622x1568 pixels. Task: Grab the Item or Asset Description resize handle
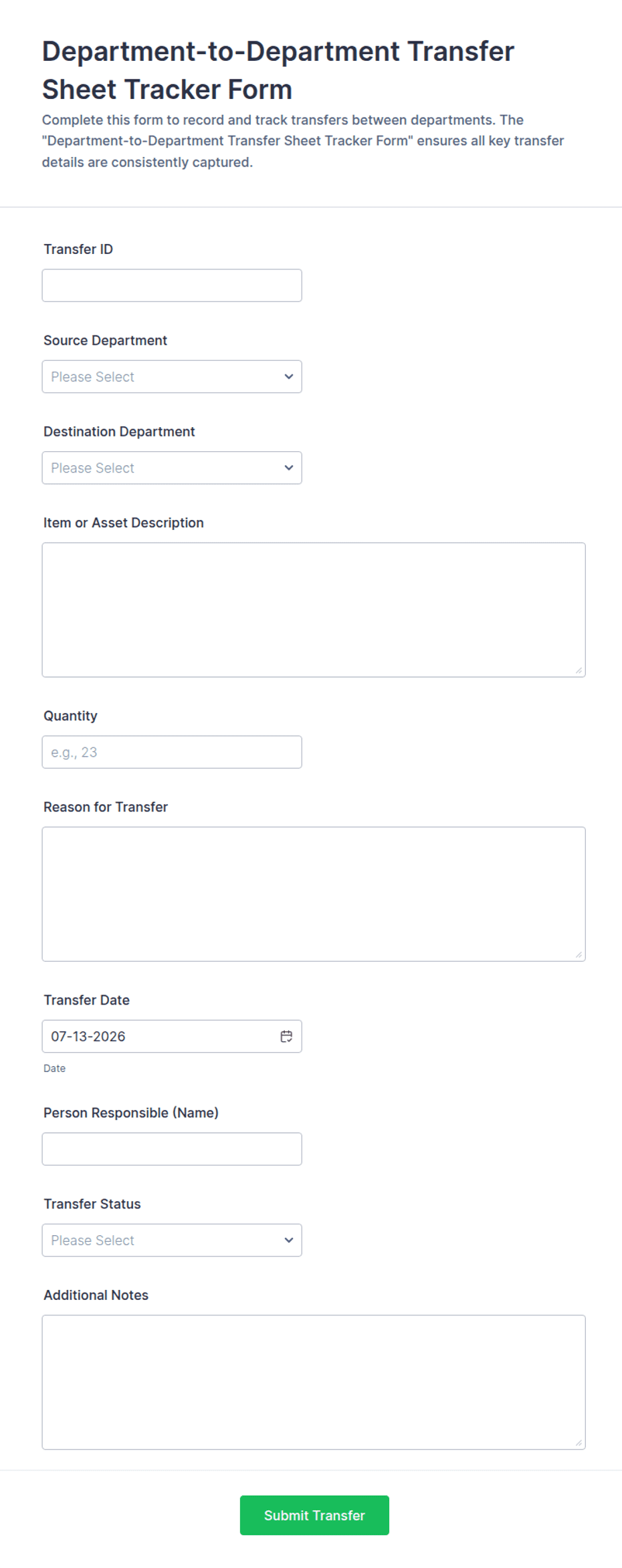[x=579, y=670]
